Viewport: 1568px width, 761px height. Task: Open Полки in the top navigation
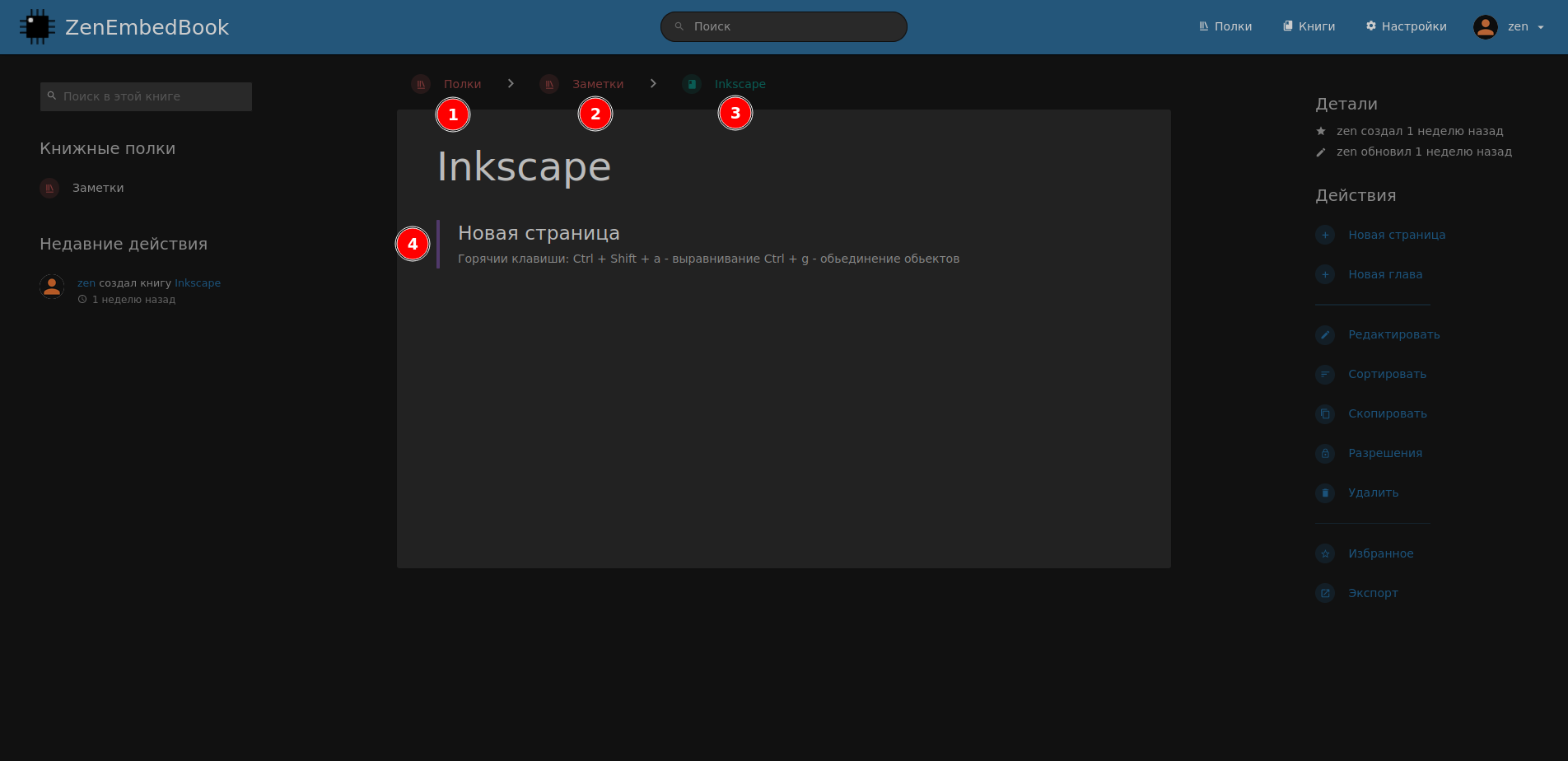point(1225,26)
